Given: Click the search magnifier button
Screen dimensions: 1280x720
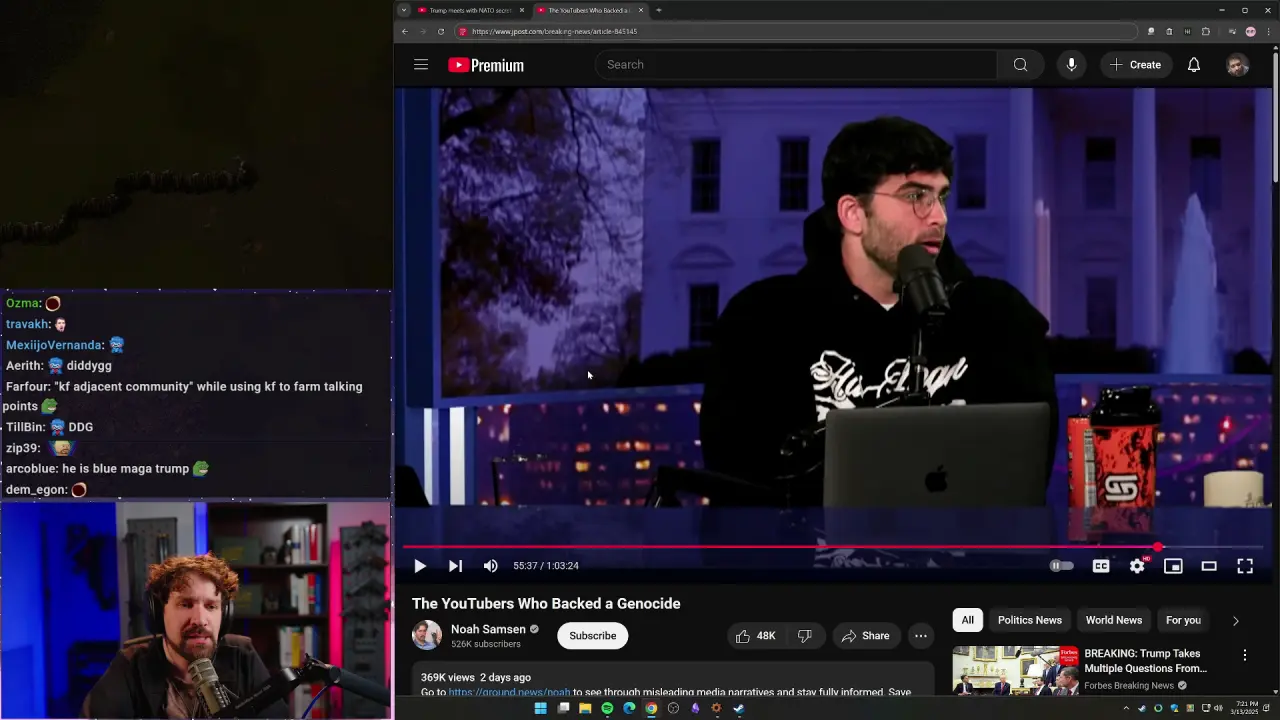Looking at the screenshot, I should [x=1020, y=65].
